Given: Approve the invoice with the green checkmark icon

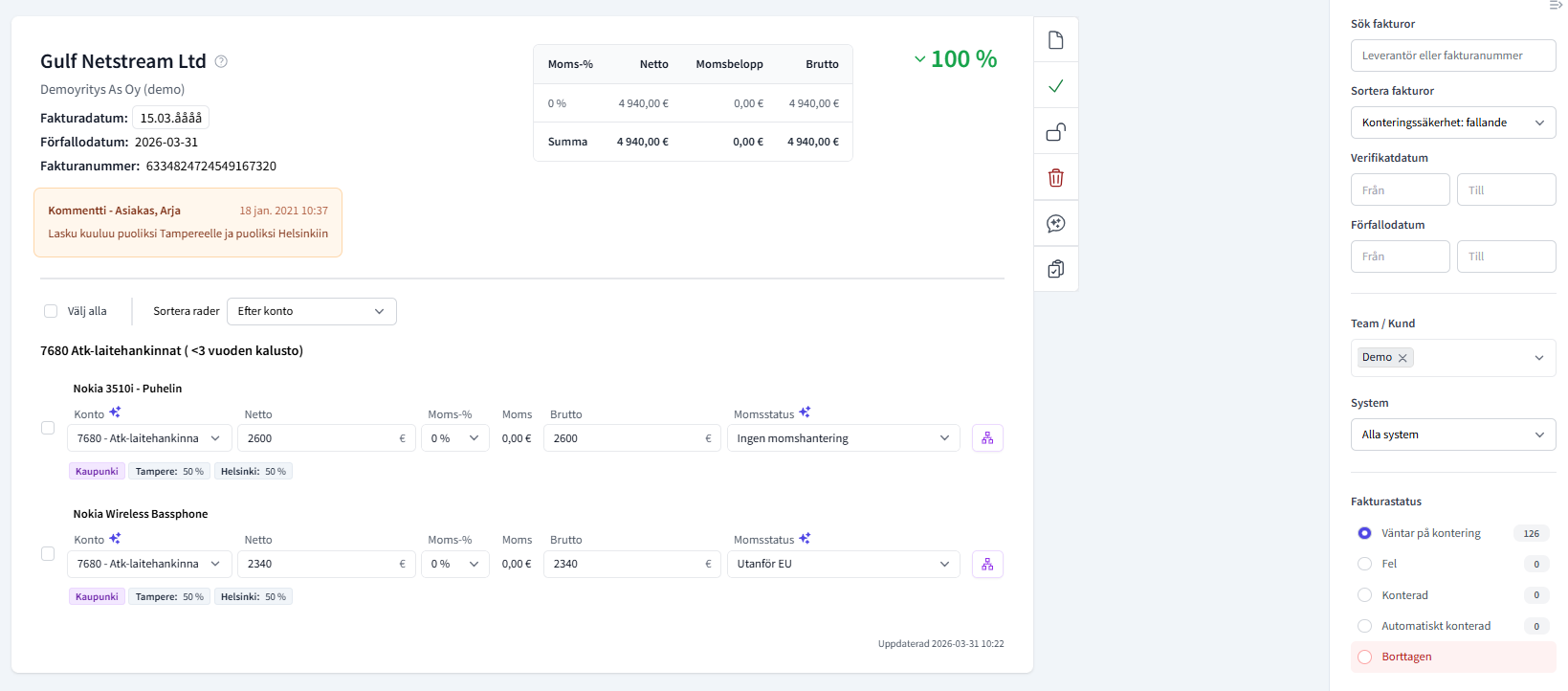Looking at the screenshot, I should pyautogui.click(x=1056, y=86).
